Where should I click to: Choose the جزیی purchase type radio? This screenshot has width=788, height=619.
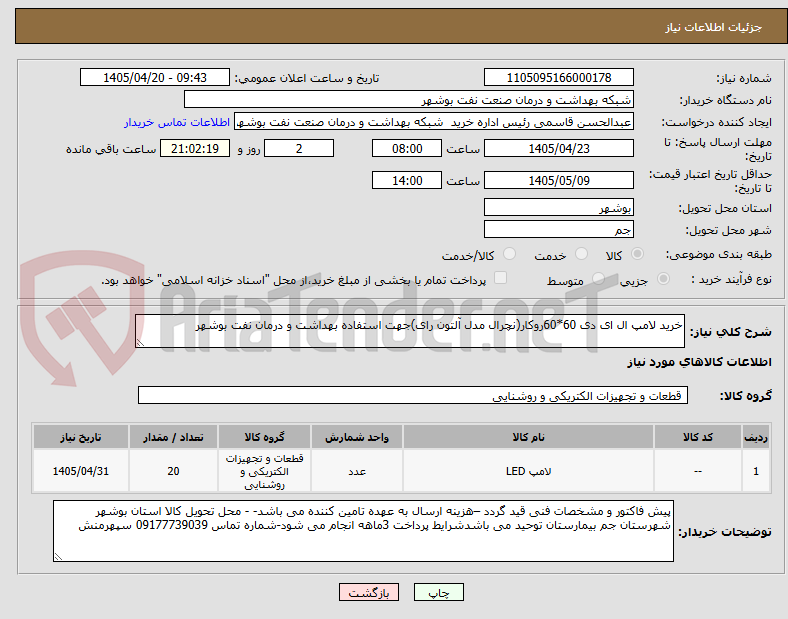(663, 279)
